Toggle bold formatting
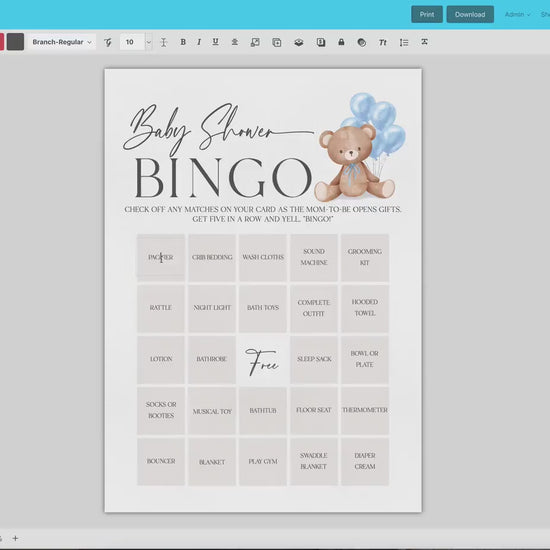 pos(183,42)
